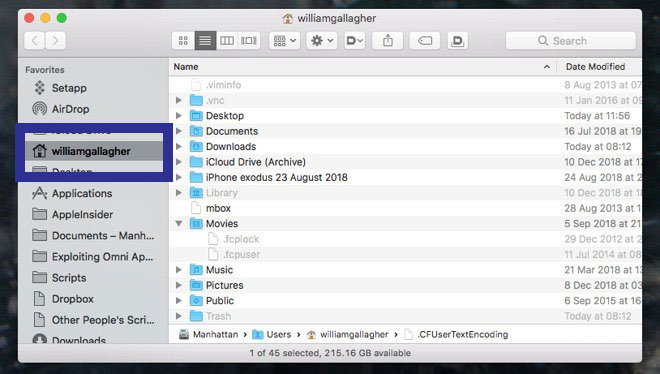The image size is (660, 374).
Task: Click the status bar selection text
Action: tap(330, 353)
